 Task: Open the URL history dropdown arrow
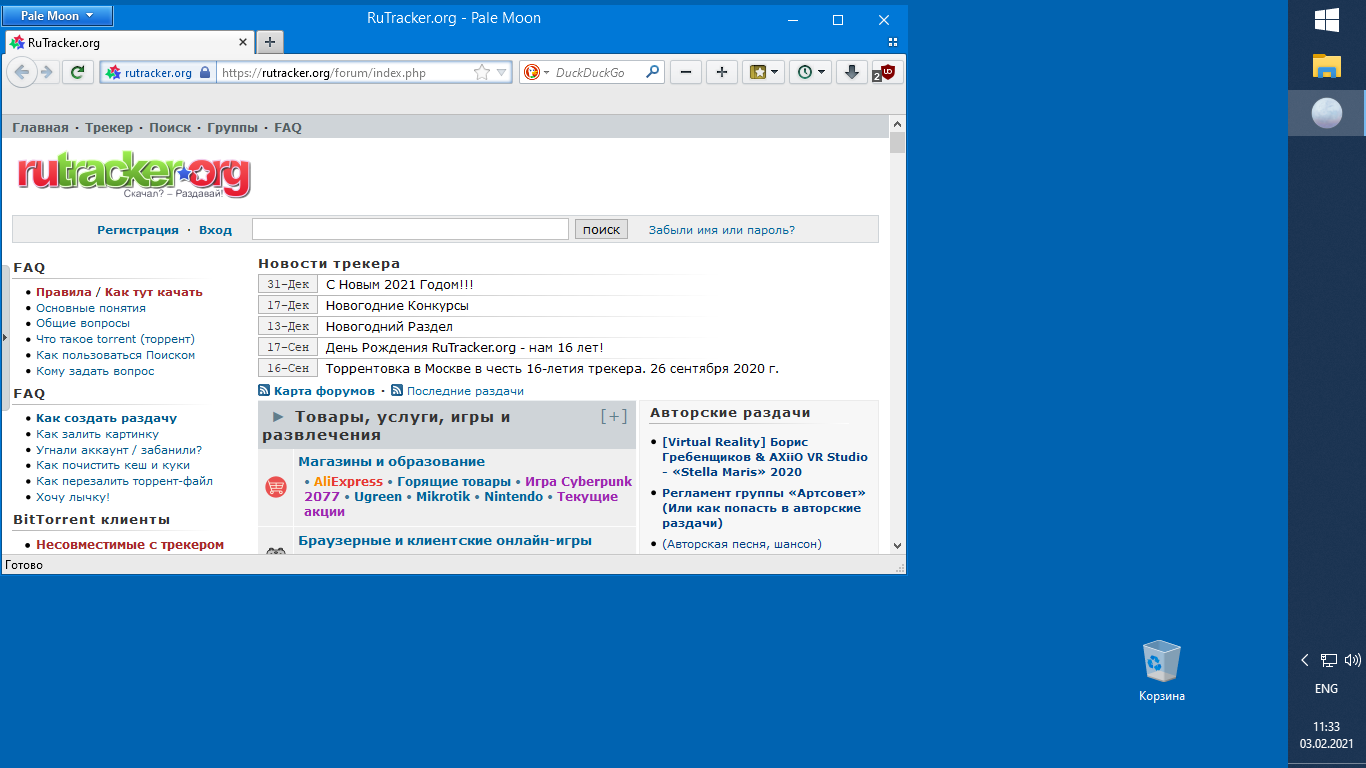click(502, 73)
